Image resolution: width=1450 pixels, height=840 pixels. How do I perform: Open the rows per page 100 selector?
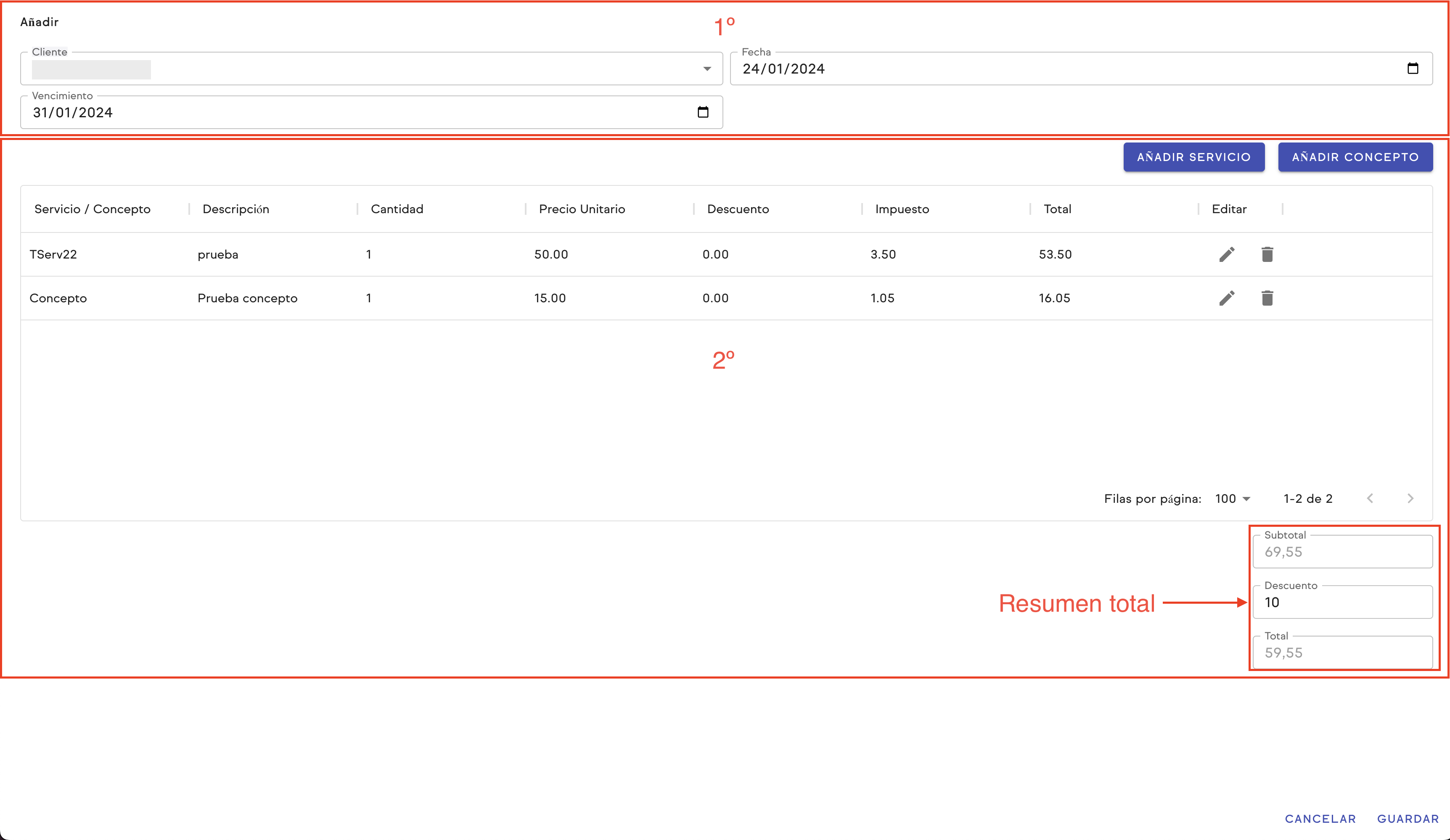click(1233, 499)
